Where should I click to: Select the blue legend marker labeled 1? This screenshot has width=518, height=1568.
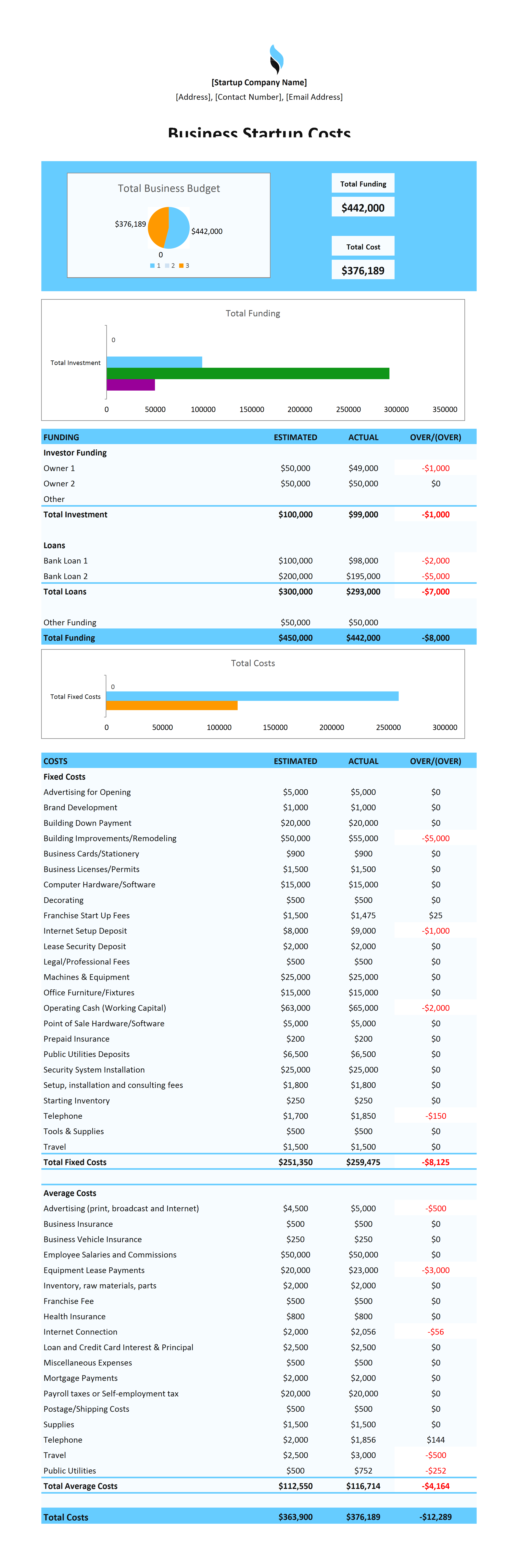(152, 265)
